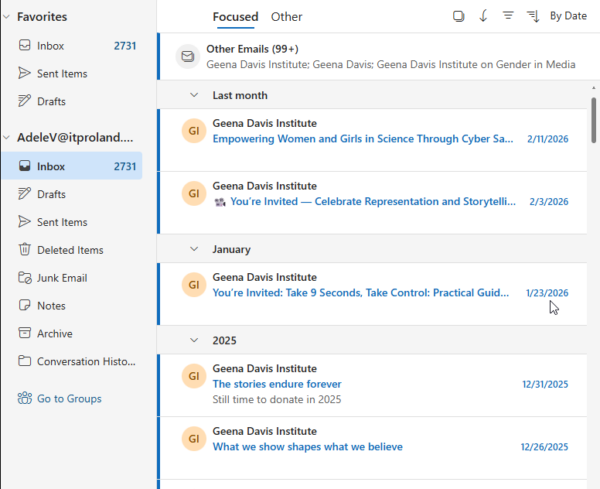Collapse the Last month group
This screenshot has width=600, height=489.
(x=194, y=95)
